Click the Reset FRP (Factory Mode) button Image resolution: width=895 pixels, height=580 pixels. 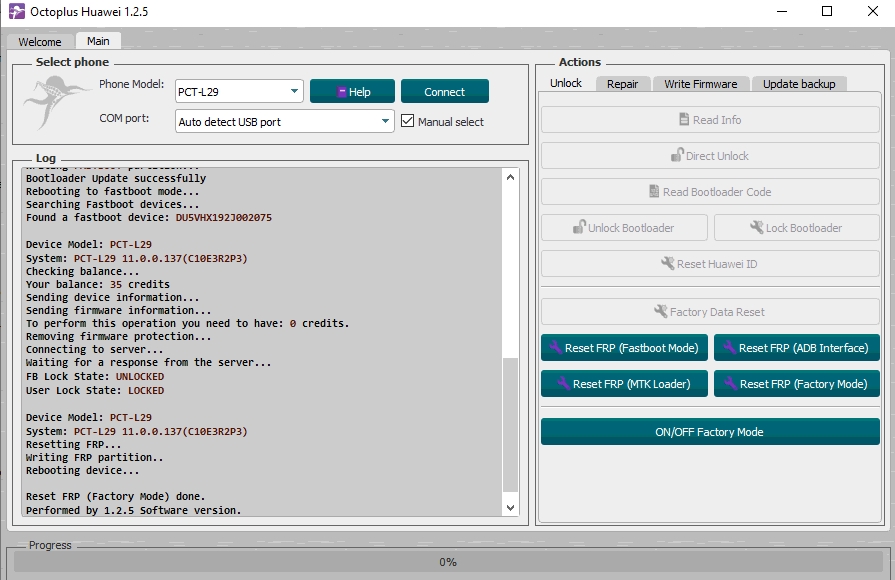pyautogui.click(x=796, y=384)
